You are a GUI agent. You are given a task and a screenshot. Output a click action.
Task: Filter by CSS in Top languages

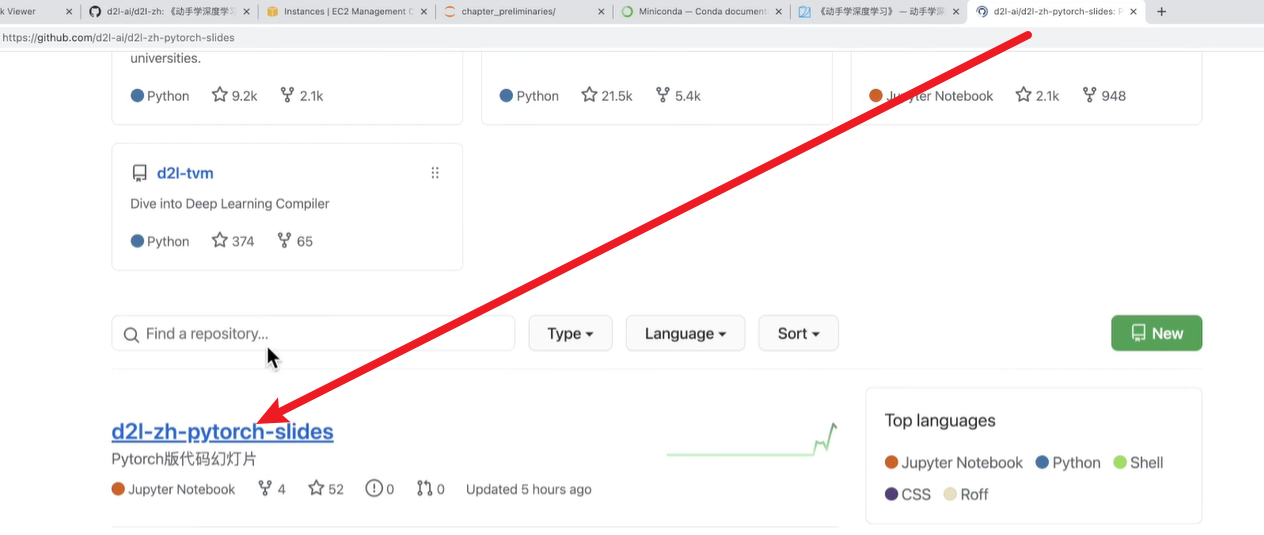pos(908,494)
